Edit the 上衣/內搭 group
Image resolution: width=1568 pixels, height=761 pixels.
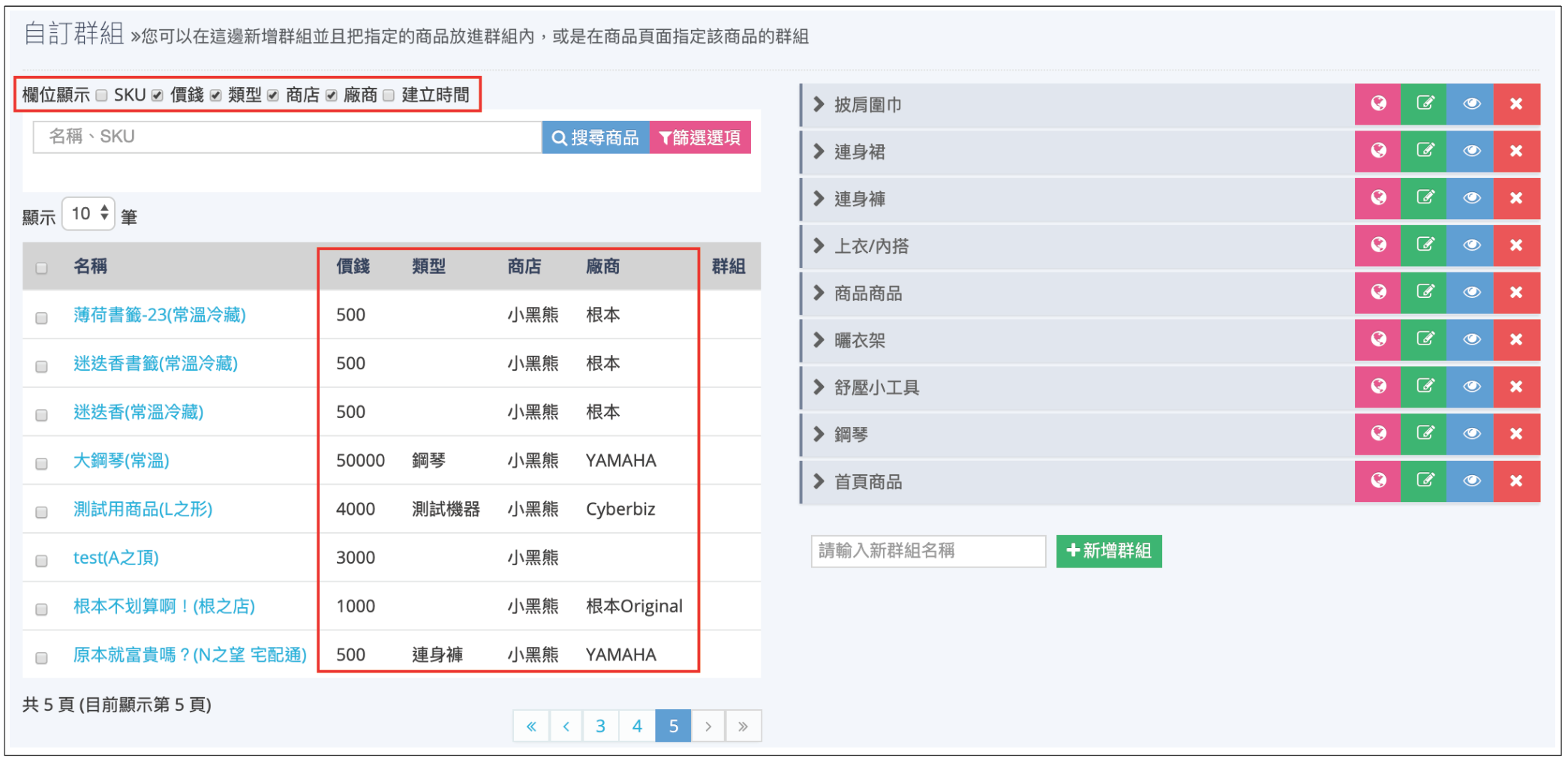click(x=1425, y=246)
